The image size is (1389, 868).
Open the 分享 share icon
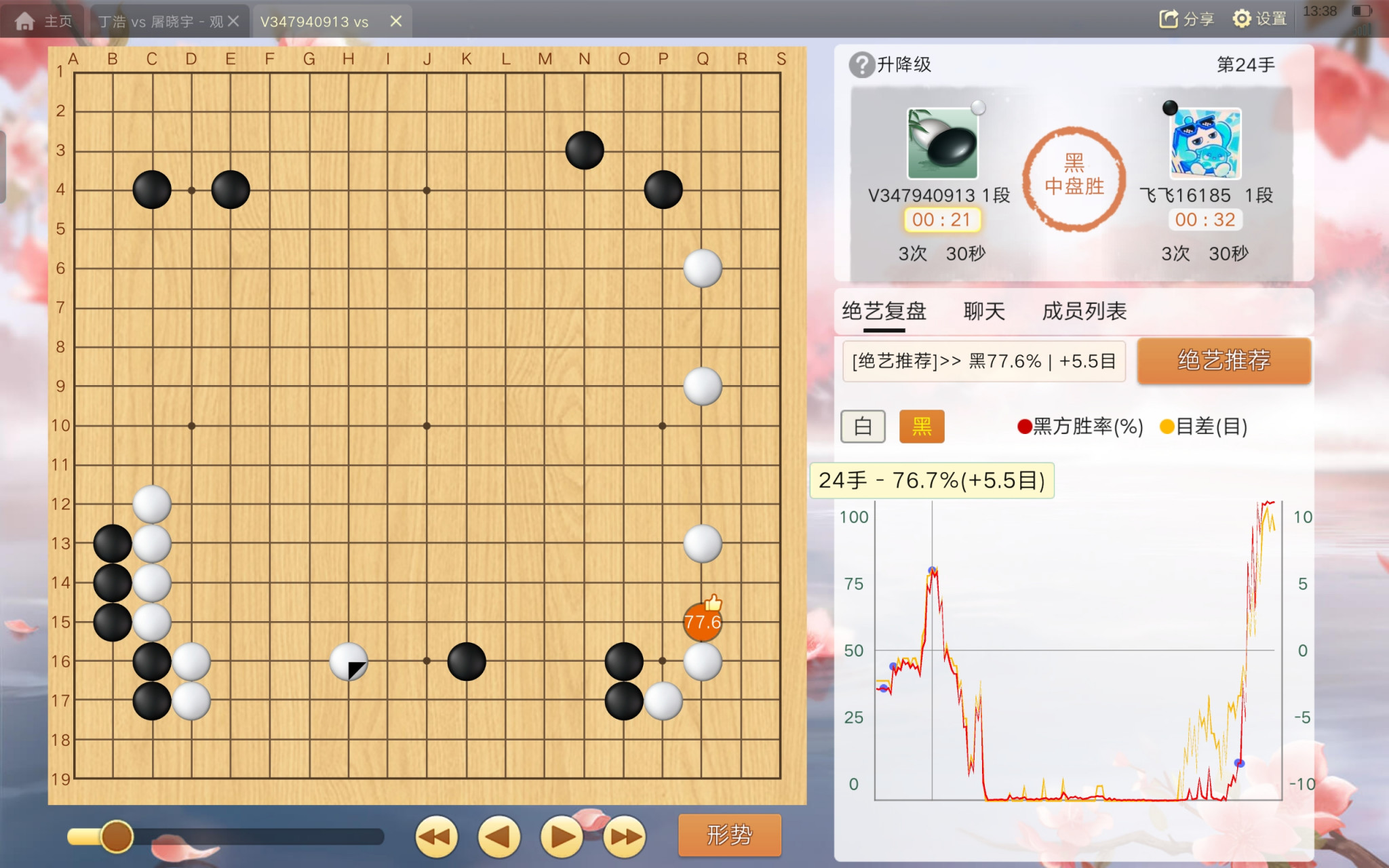(x=1168, y=19)
